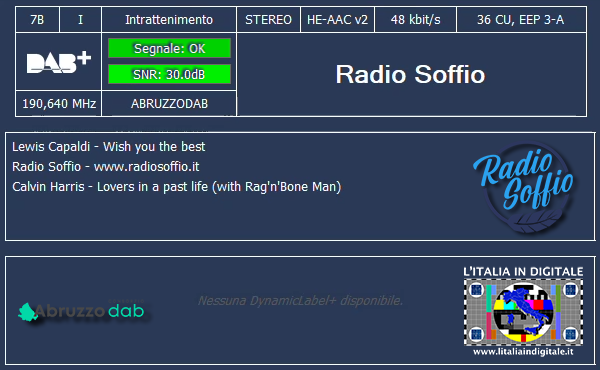Click the 'Calvin Harris - Lovers in a past life' line

tap(176, 187)
